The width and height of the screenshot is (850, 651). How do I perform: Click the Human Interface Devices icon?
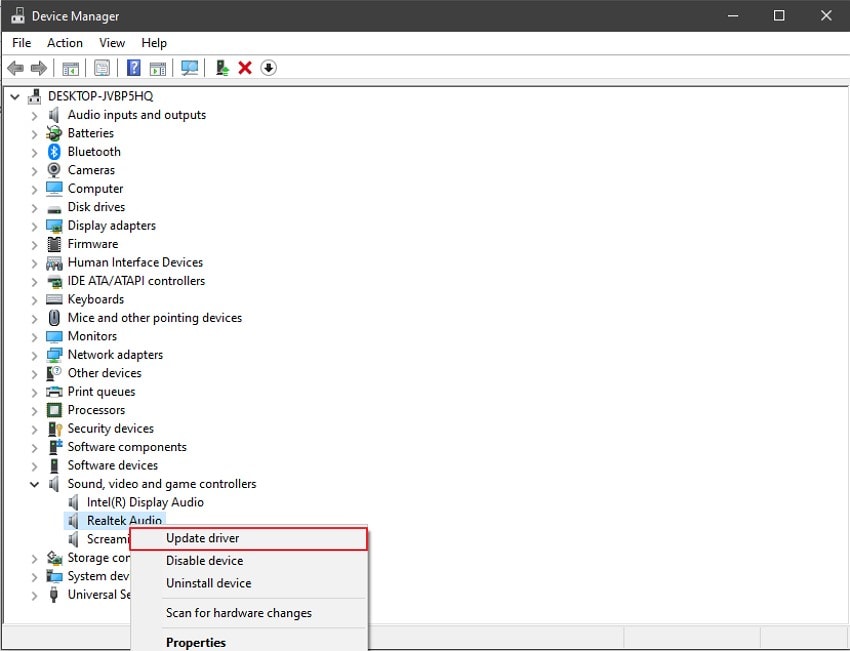tap(54, 263)
